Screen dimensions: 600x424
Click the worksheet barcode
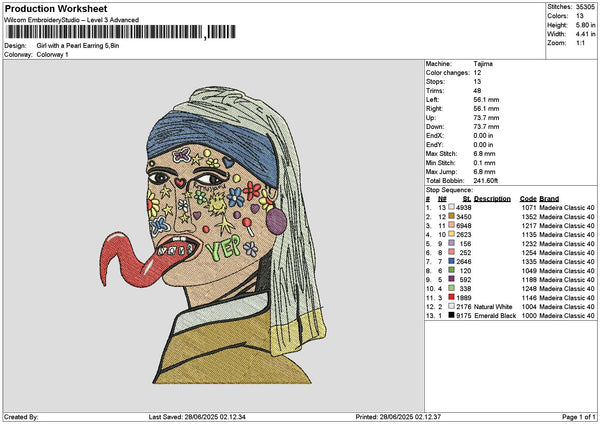pos(121,32)
